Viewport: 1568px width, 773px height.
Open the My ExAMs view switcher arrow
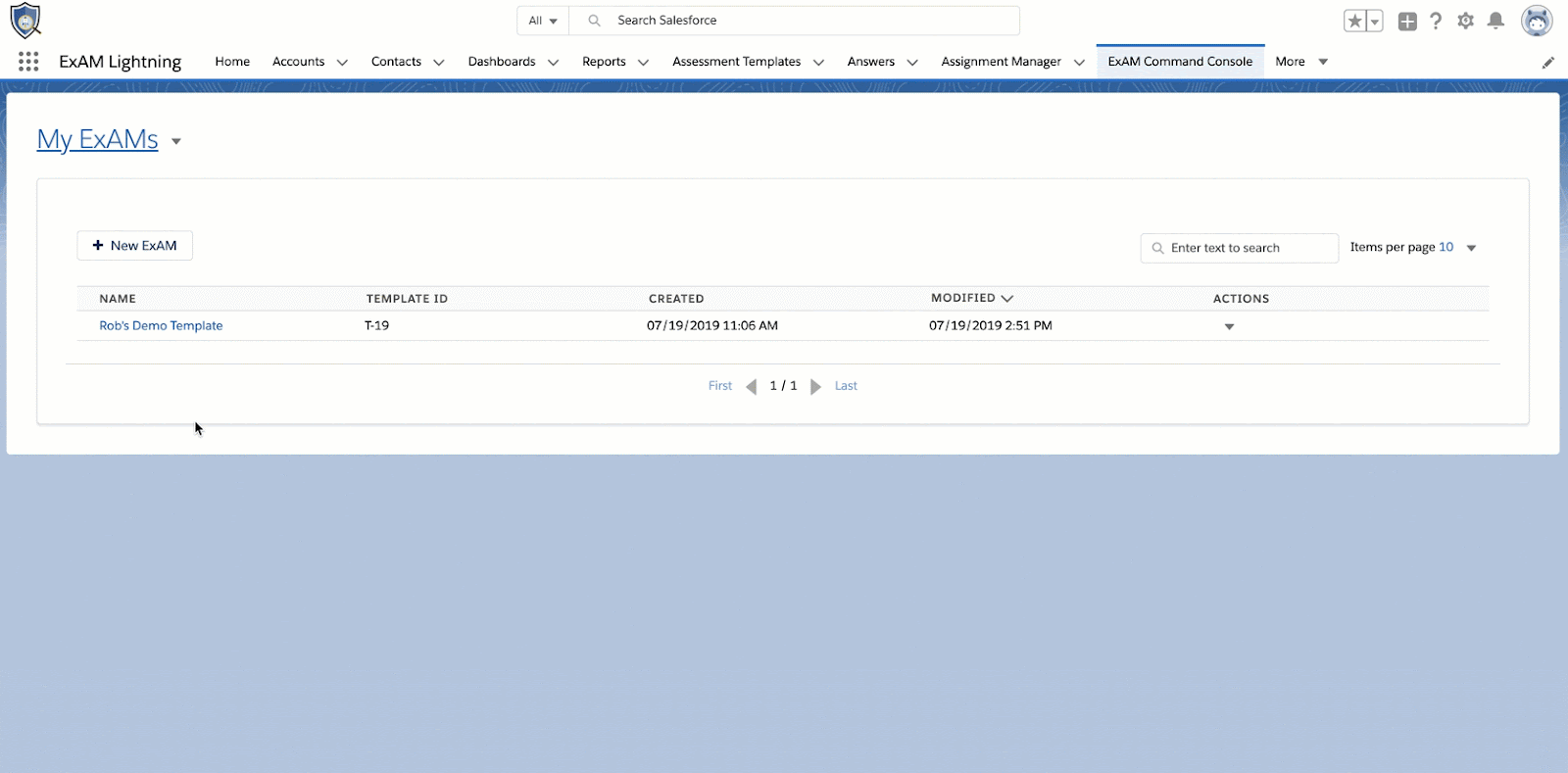176,141
